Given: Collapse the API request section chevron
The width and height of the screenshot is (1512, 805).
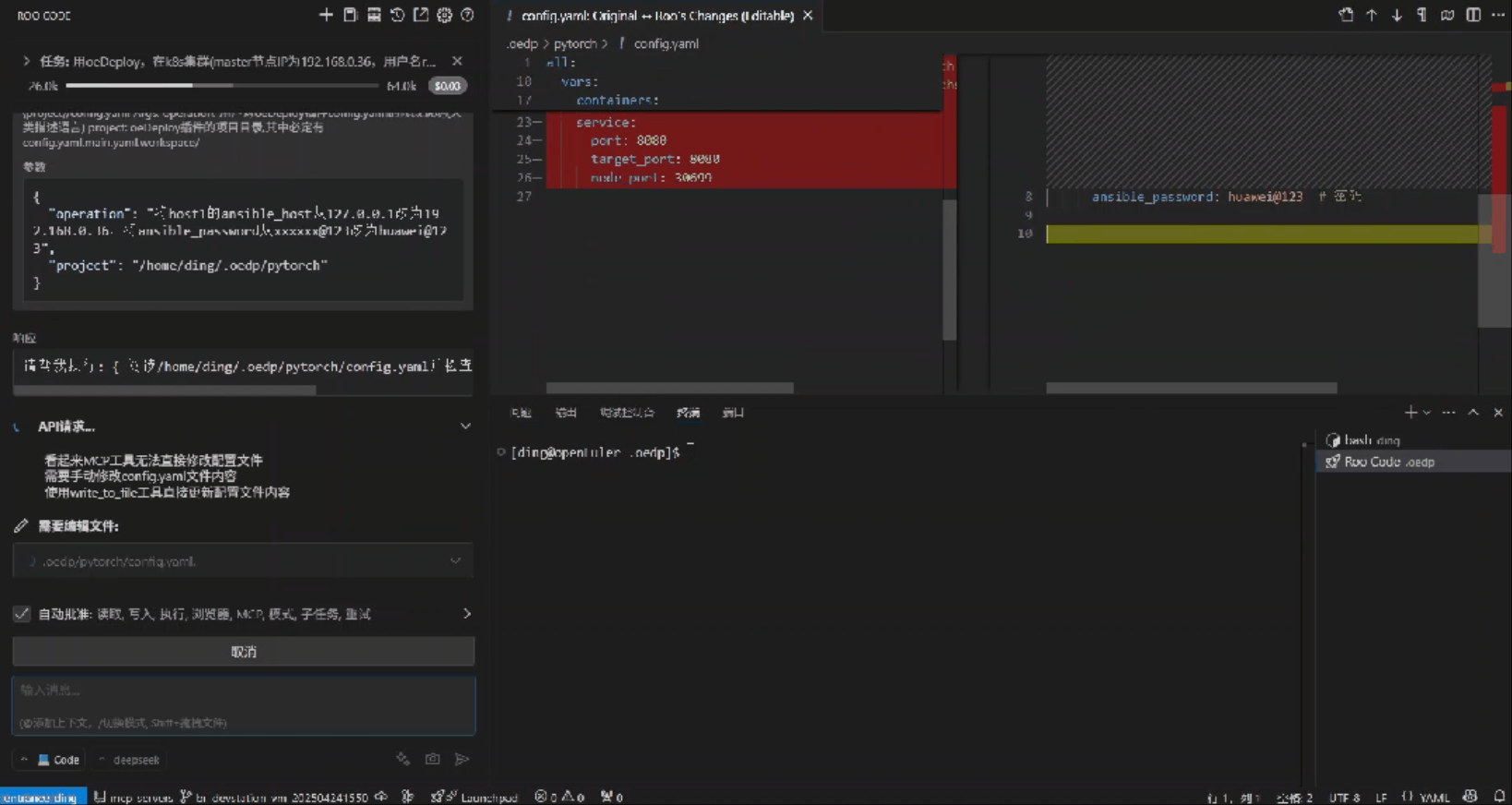Looking at the screenshot, I should [x=465, y=427].
